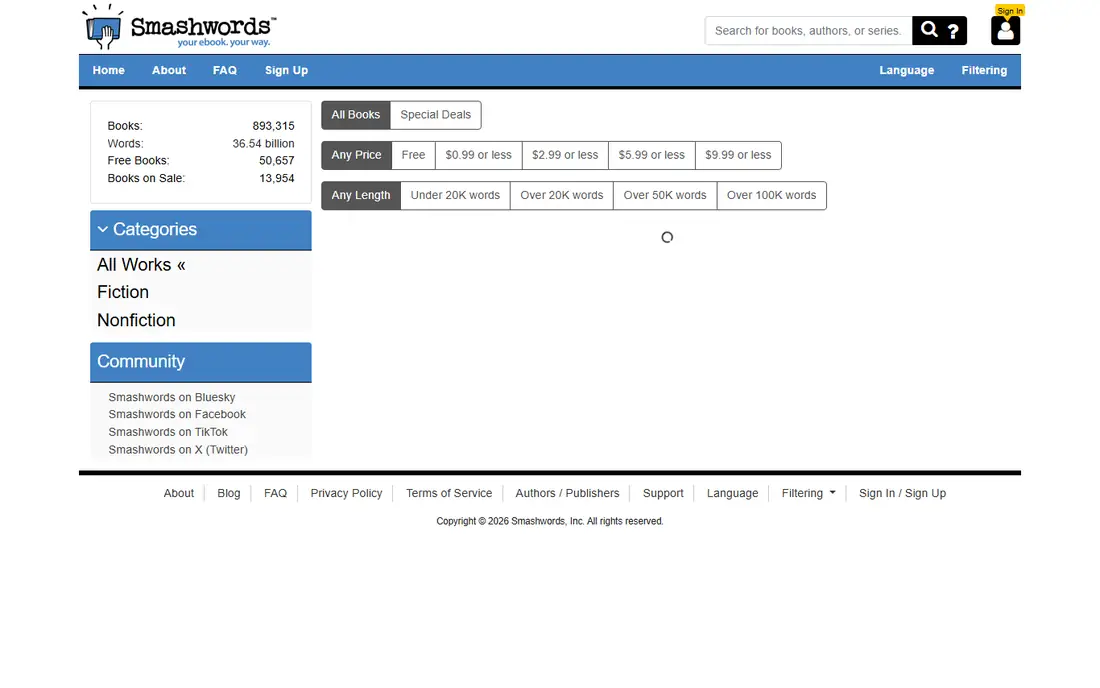The image size is (1100, 688).
Task: Filter by $2.99 or less
Action: pos(565,155)
